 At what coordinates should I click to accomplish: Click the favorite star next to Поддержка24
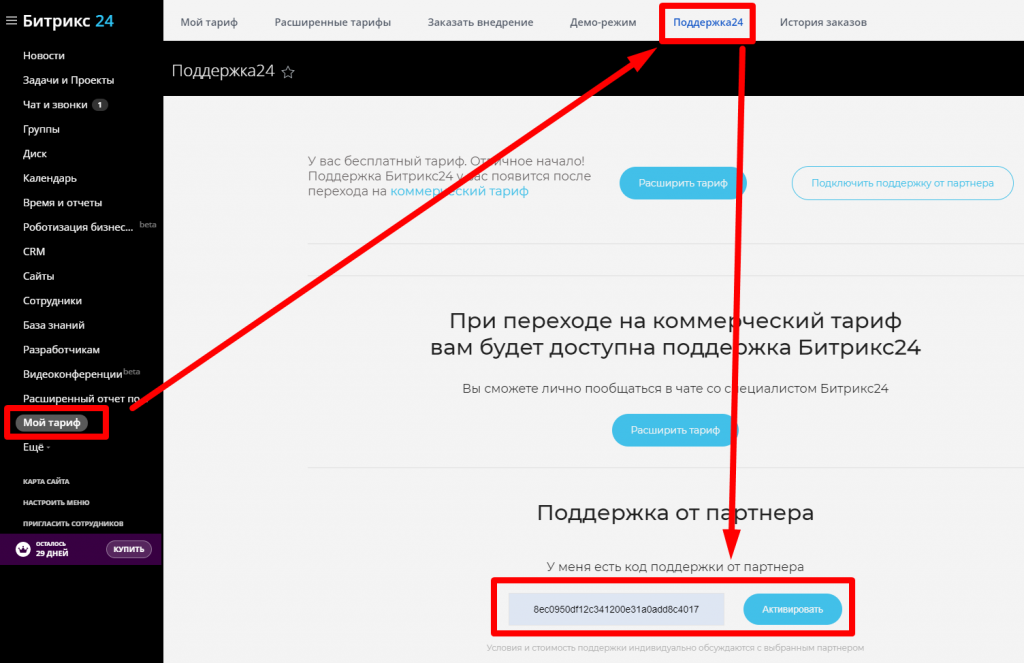pos(288,72)
